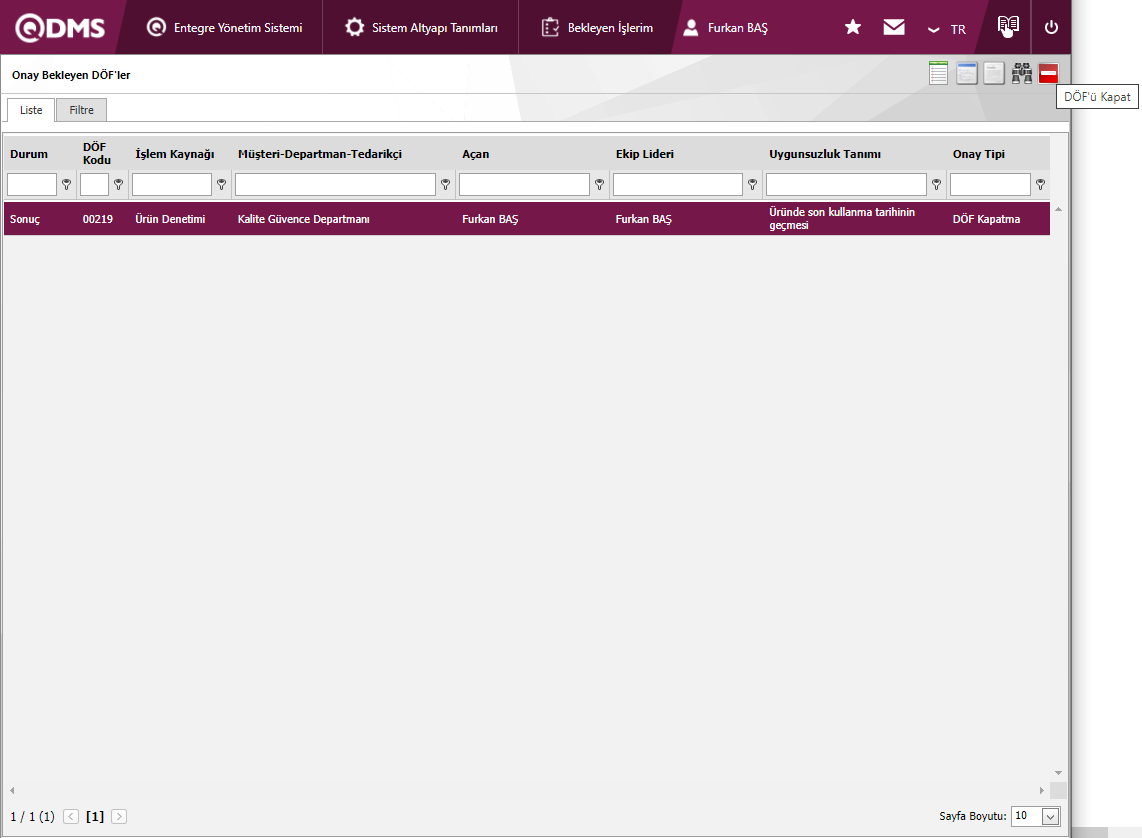Click the Onay Tipi filter input
Screen dimensions: 1142x838
pos(991,184)
